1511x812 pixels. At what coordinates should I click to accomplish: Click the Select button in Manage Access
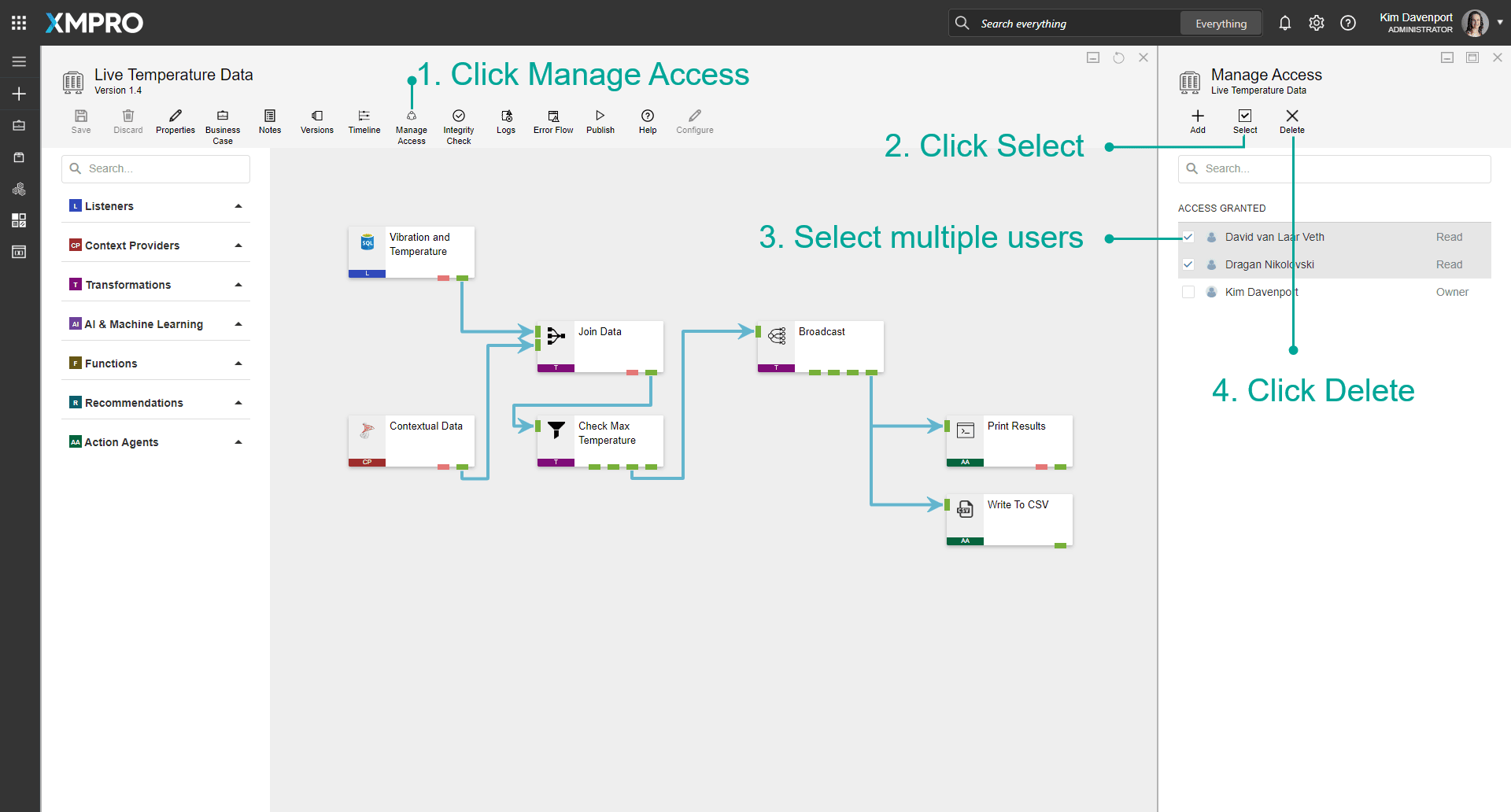tap(1245, 122)
